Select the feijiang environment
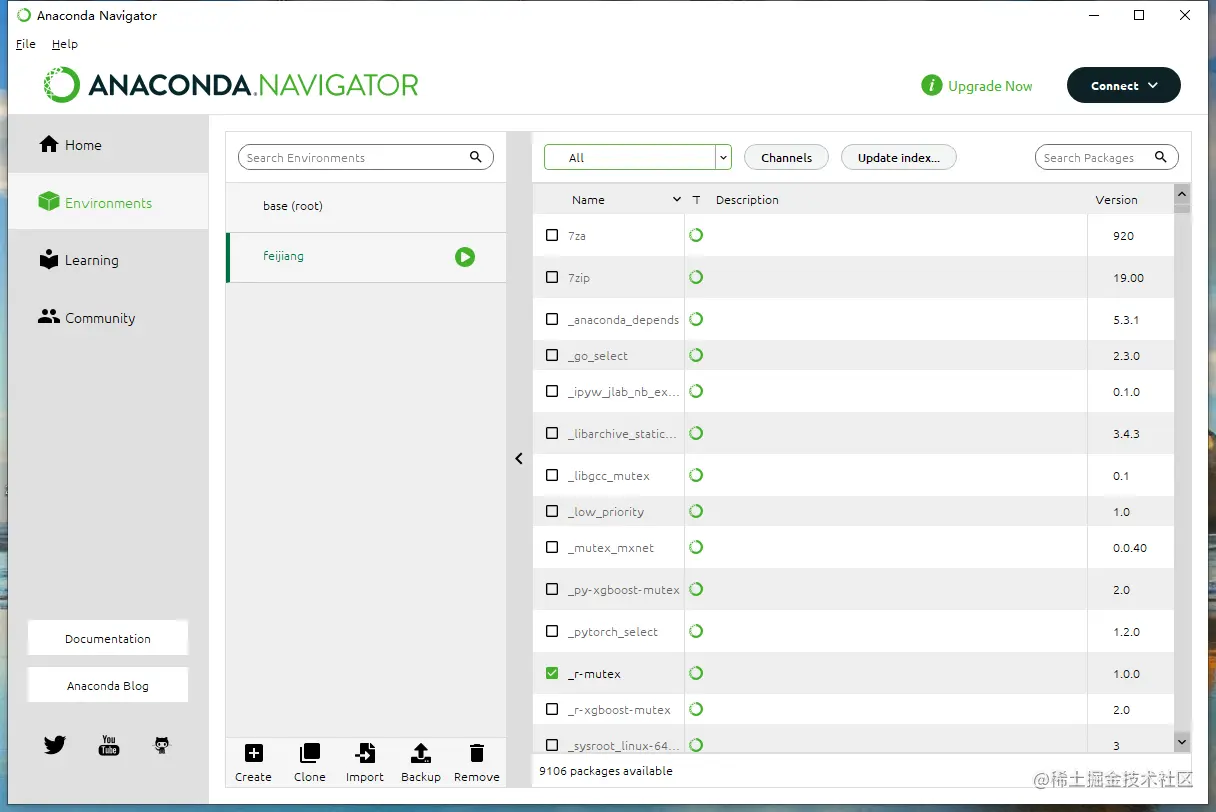The image size is (1216, 812). point(366,257)
